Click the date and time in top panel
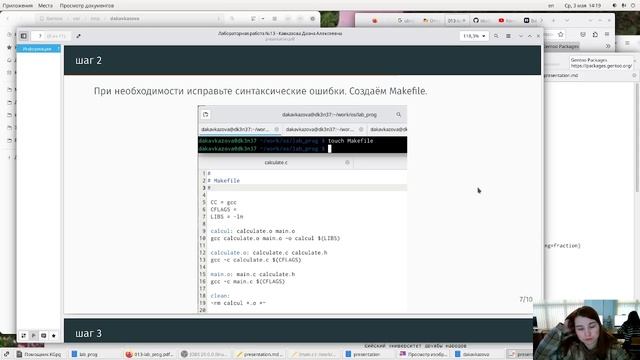This screenshot has height=360, width=640. coord(582,6)
